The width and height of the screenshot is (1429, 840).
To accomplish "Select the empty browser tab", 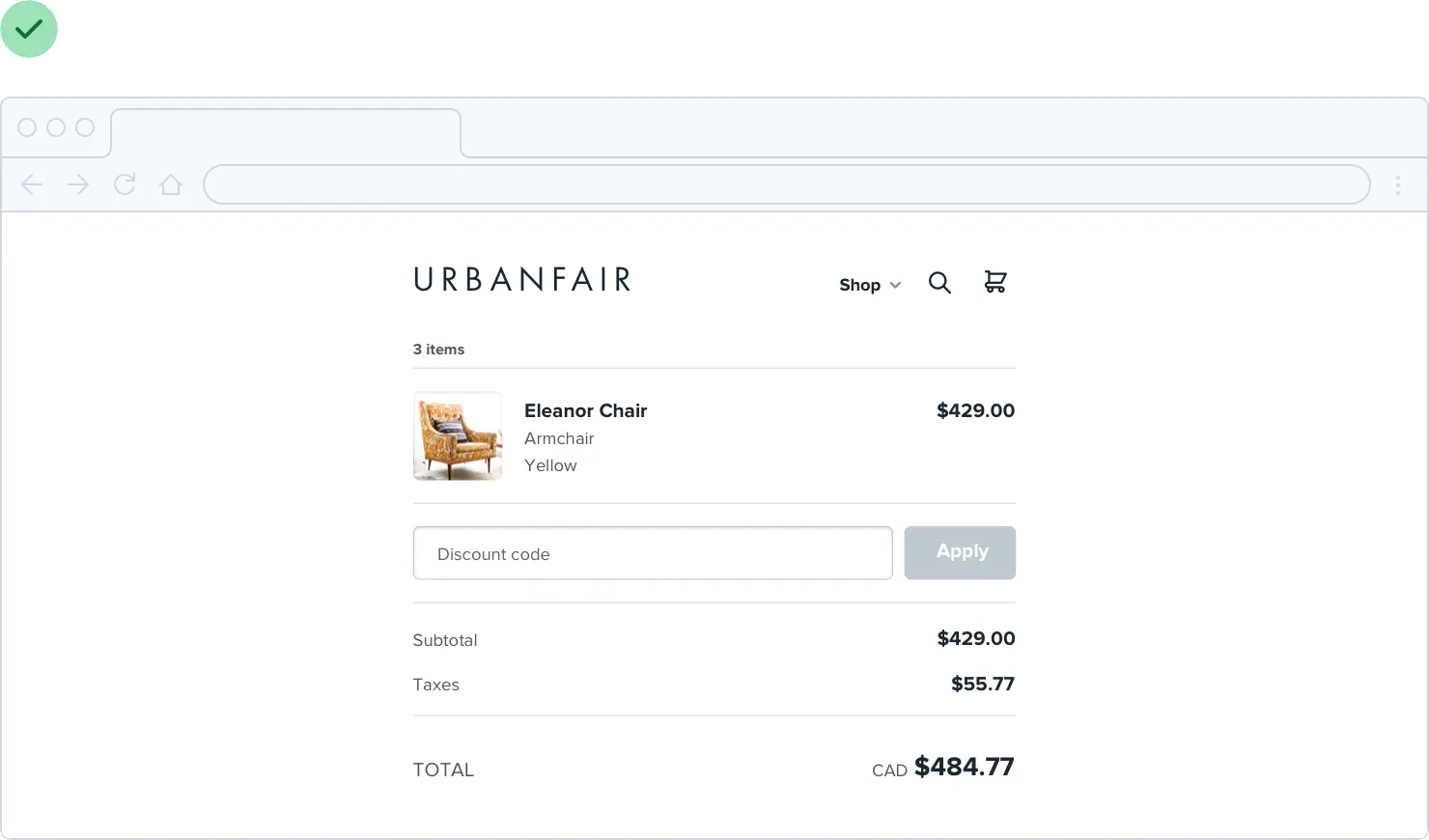I will point(286,133).
